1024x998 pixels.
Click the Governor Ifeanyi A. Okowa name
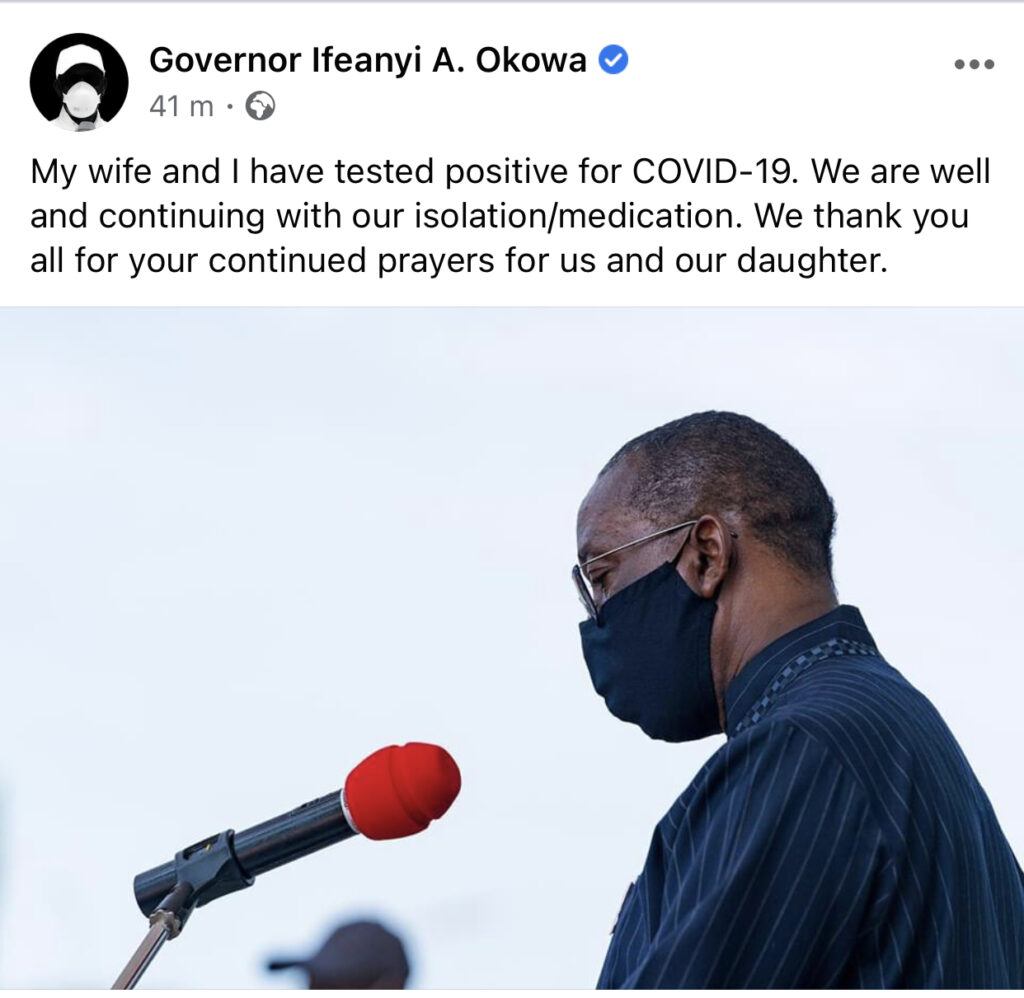tap(368, 60)
